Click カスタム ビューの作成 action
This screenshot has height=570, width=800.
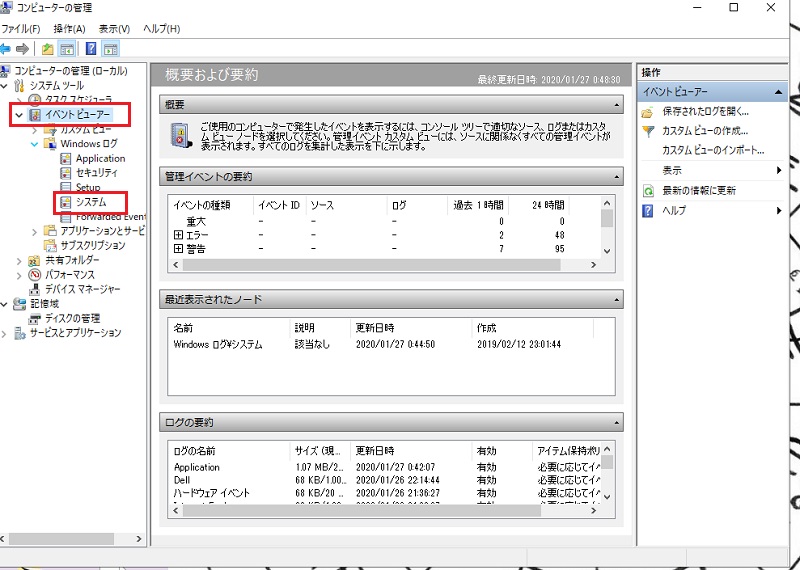point(705,131)
